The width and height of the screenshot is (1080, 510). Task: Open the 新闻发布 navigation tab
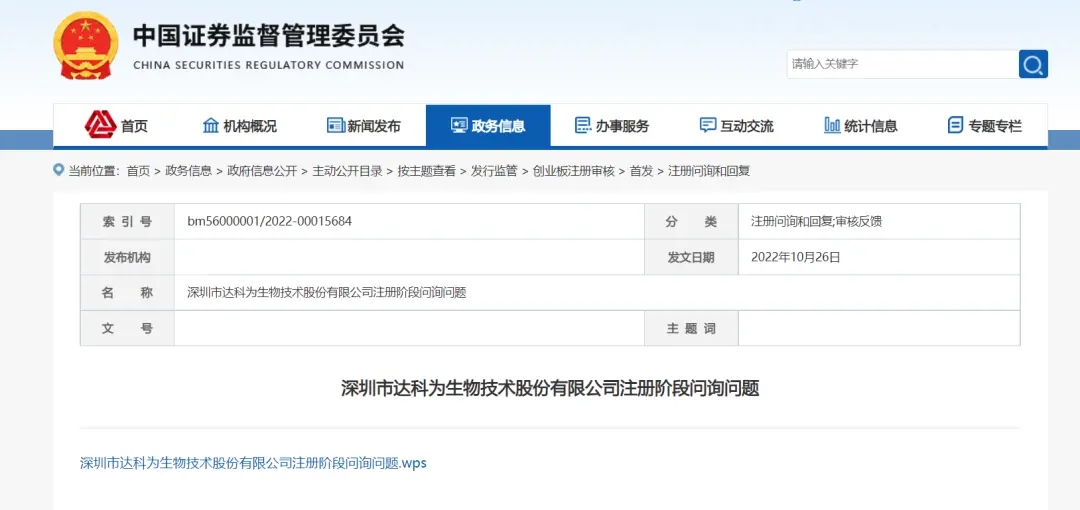[364, 125]
